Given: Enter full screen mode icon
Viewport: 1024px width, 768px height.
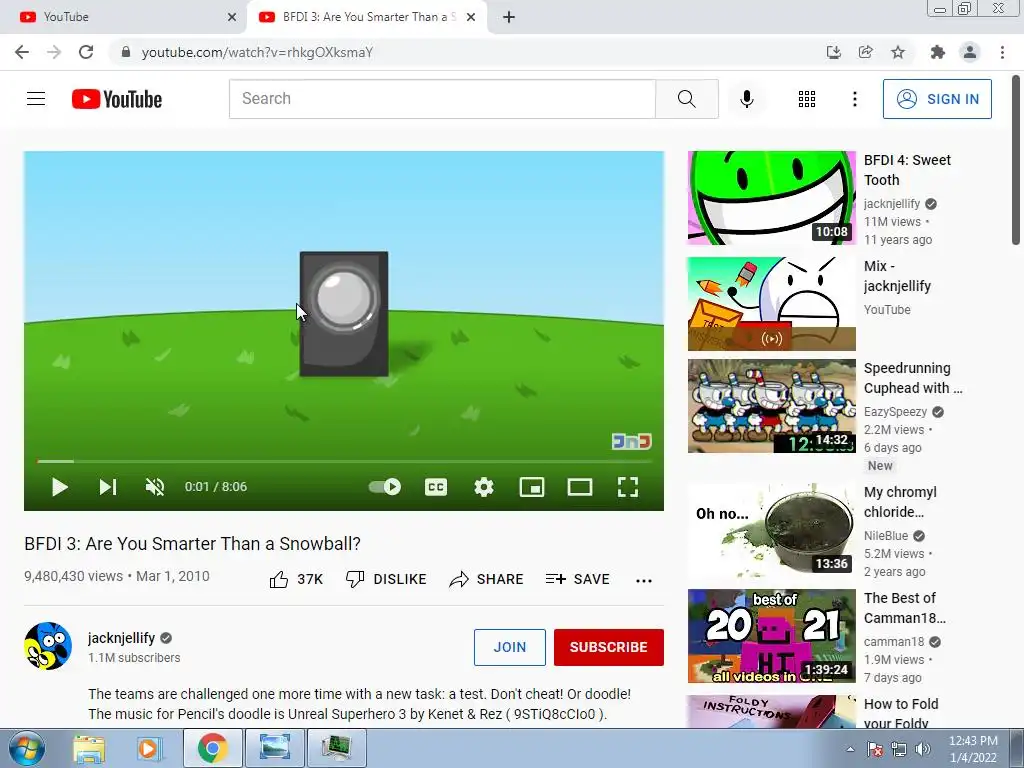Looking at the screenshot, I should (628, 487).
